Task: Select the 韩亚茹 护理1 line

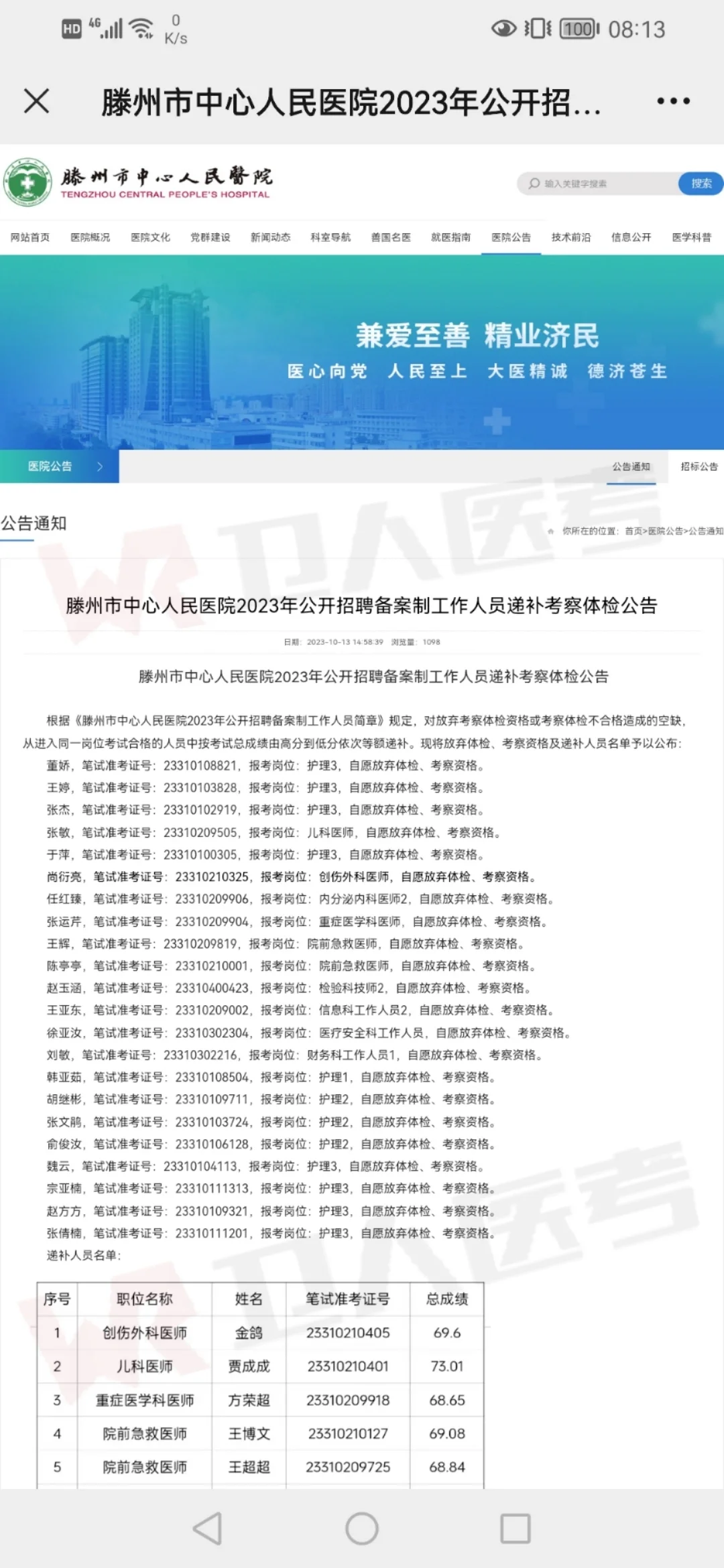Action: [272, 1077]
